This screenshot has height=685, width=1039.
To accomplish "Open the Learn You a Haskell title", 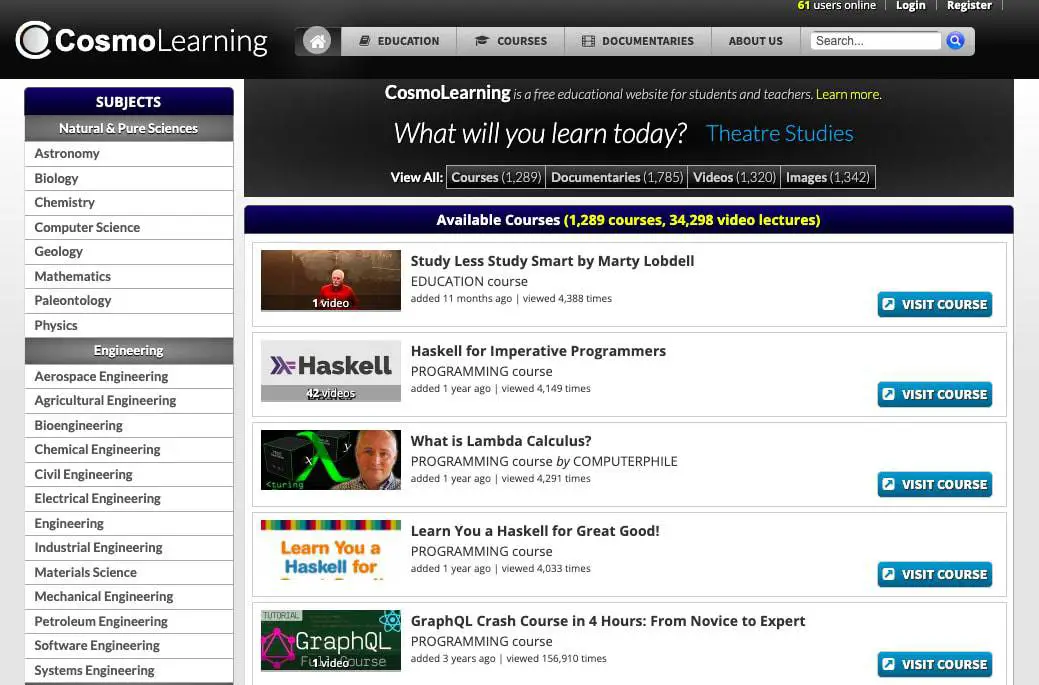I will pyautogui.click(x=535, y=531).
